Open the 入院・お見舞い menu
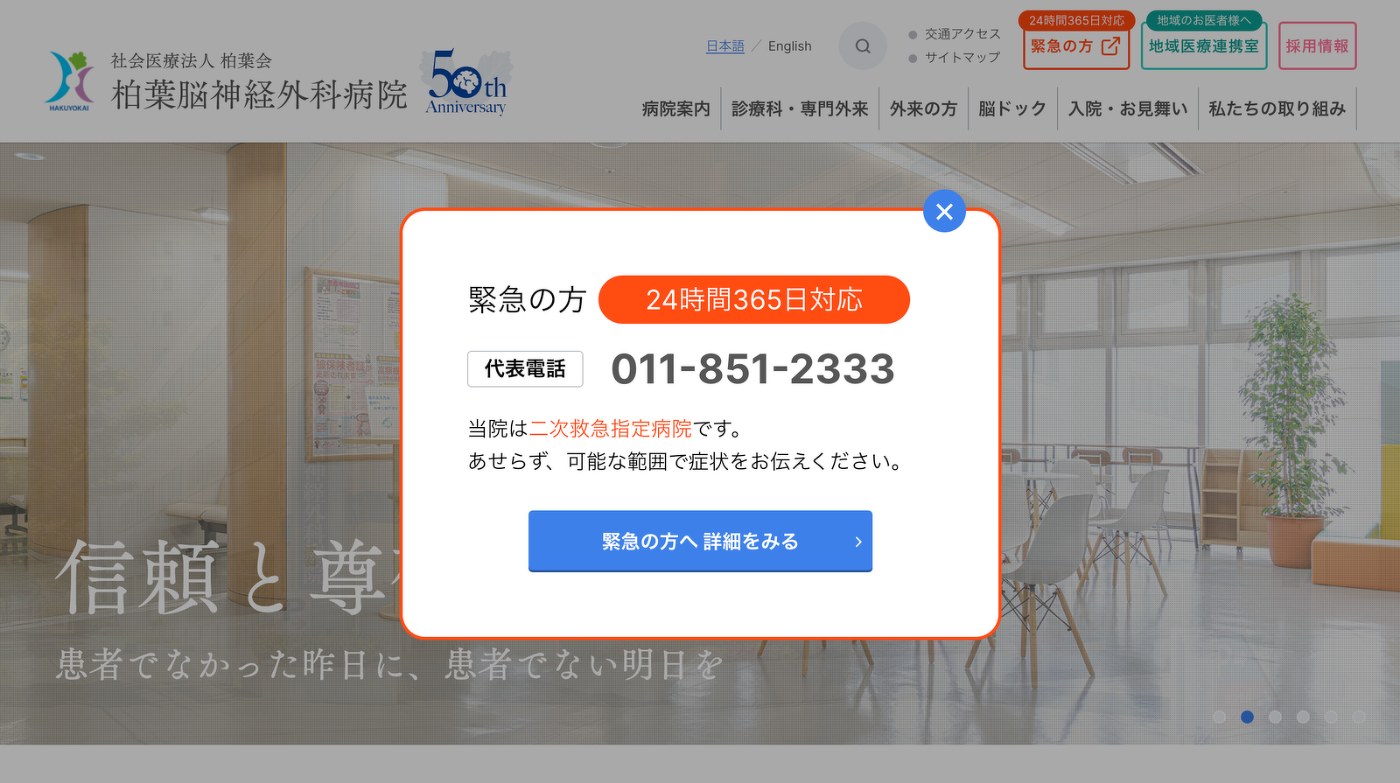 pyautogui.click(x=1127, y=108)
